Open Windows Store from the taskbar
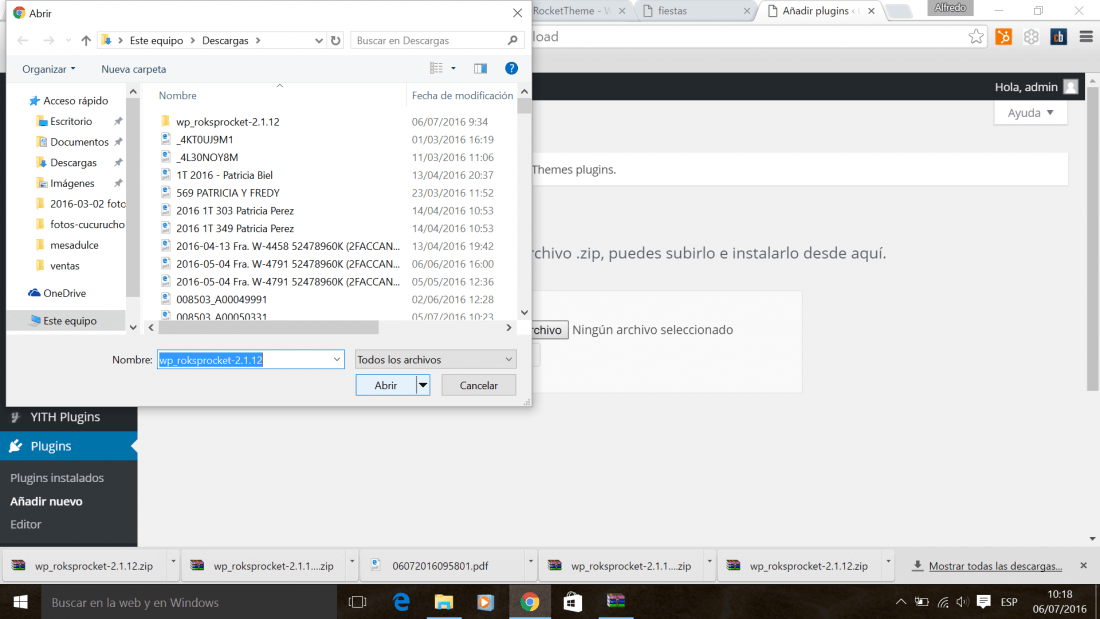Image resolution: width=1100 pixels, height=619 pixels. tap(572, 602)
